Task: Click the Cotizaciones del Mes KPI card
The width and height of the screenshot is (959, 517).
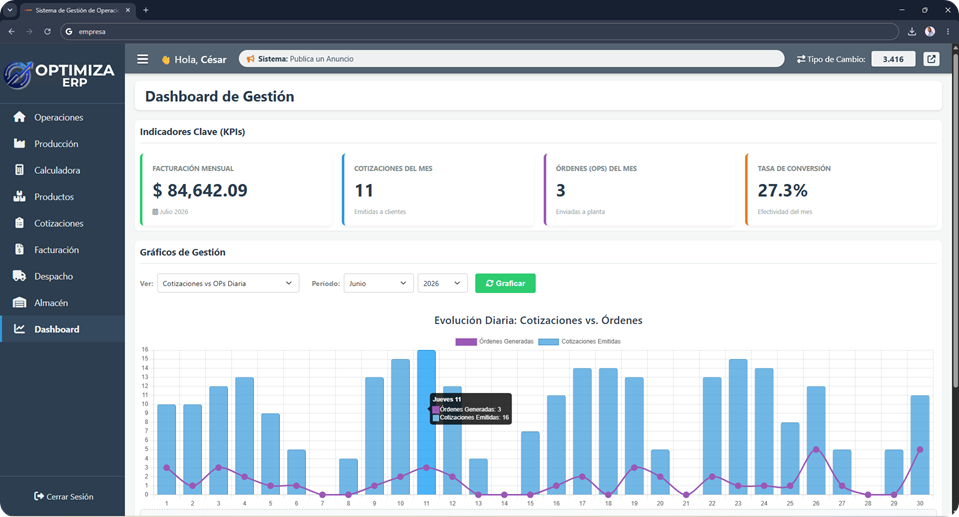Action: (438, 190)
